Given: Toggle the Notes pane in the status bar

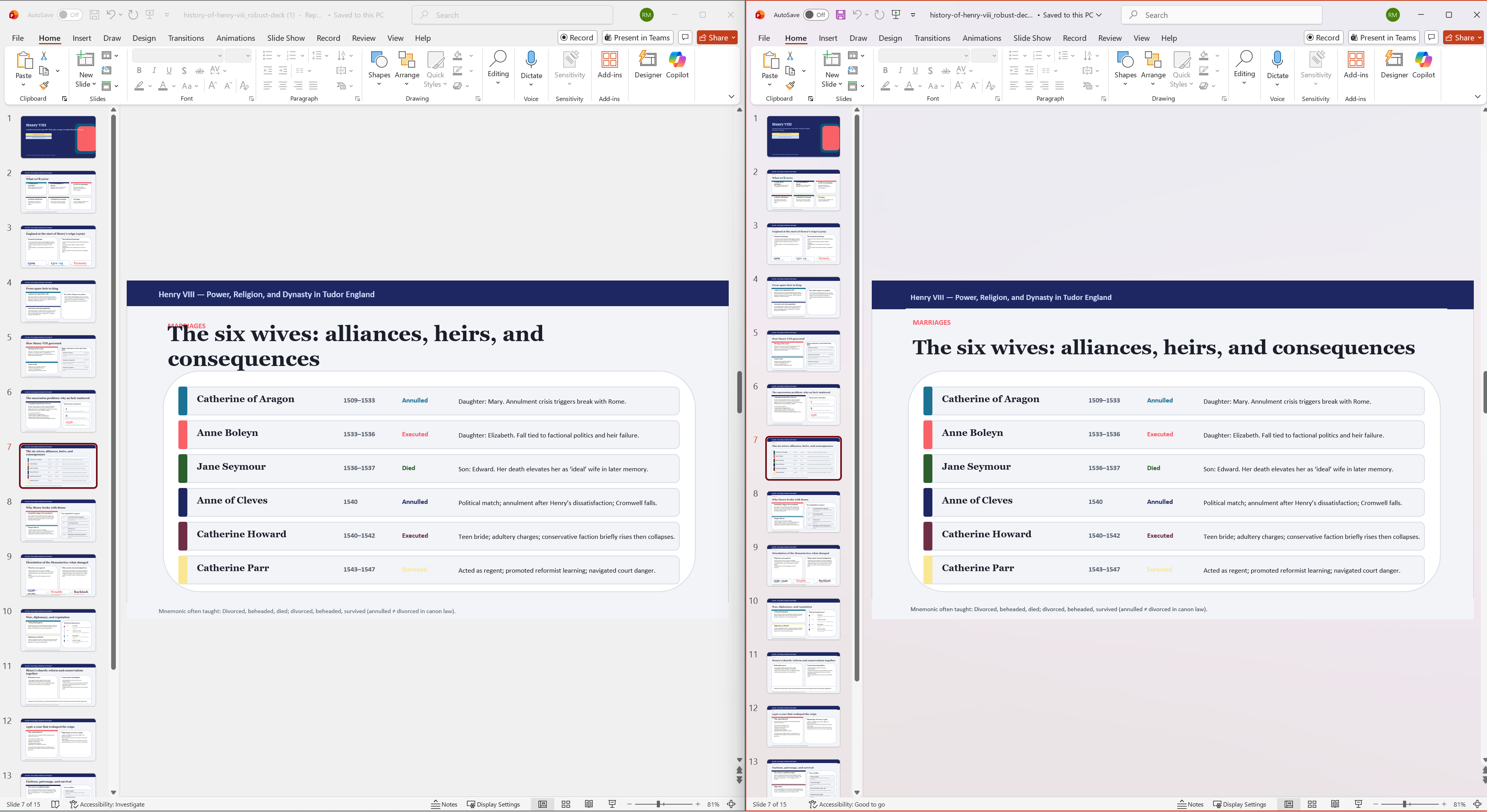Looking at the screenshot, I should tap(444, 804).
